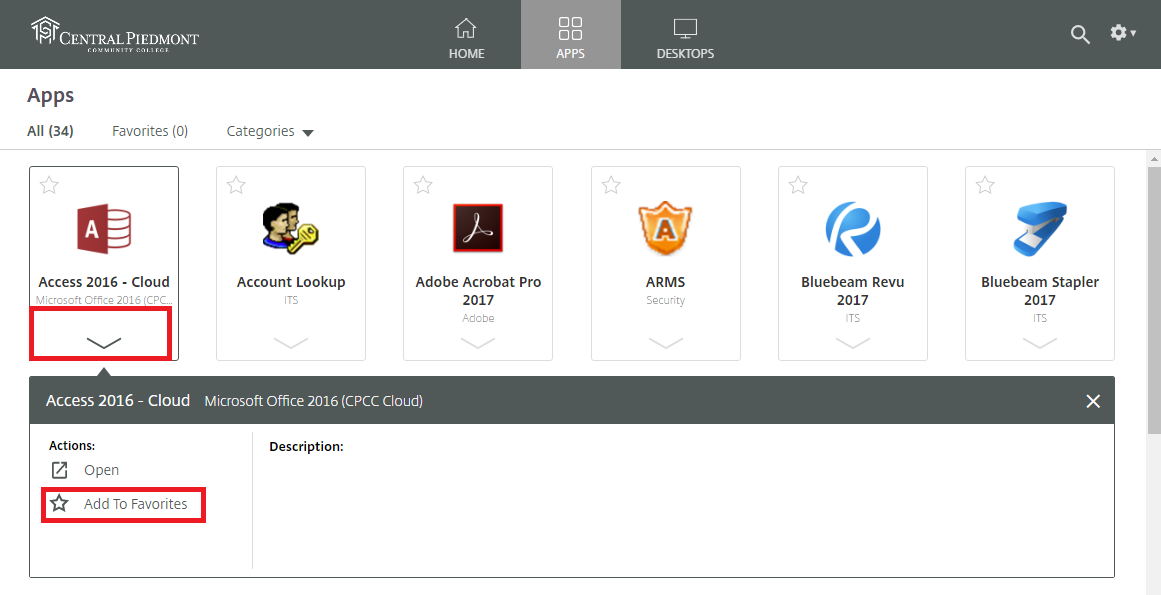The image size is (1161, 595).
Task: Open the Bluebeam Revu 2017 icon
Action: coord(852,229)
